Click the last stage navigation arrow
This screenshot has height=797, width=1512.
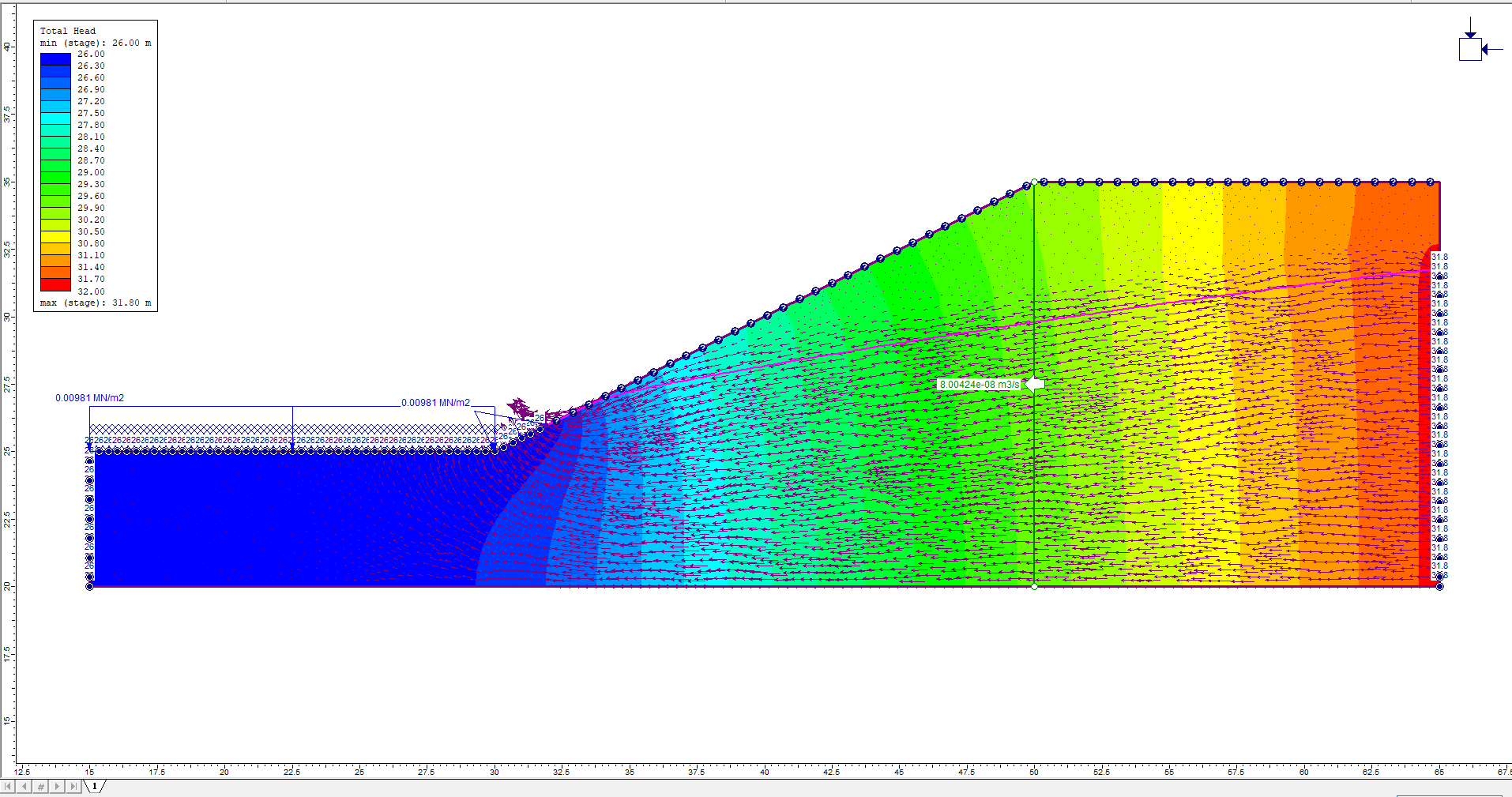tap(73, 787)
